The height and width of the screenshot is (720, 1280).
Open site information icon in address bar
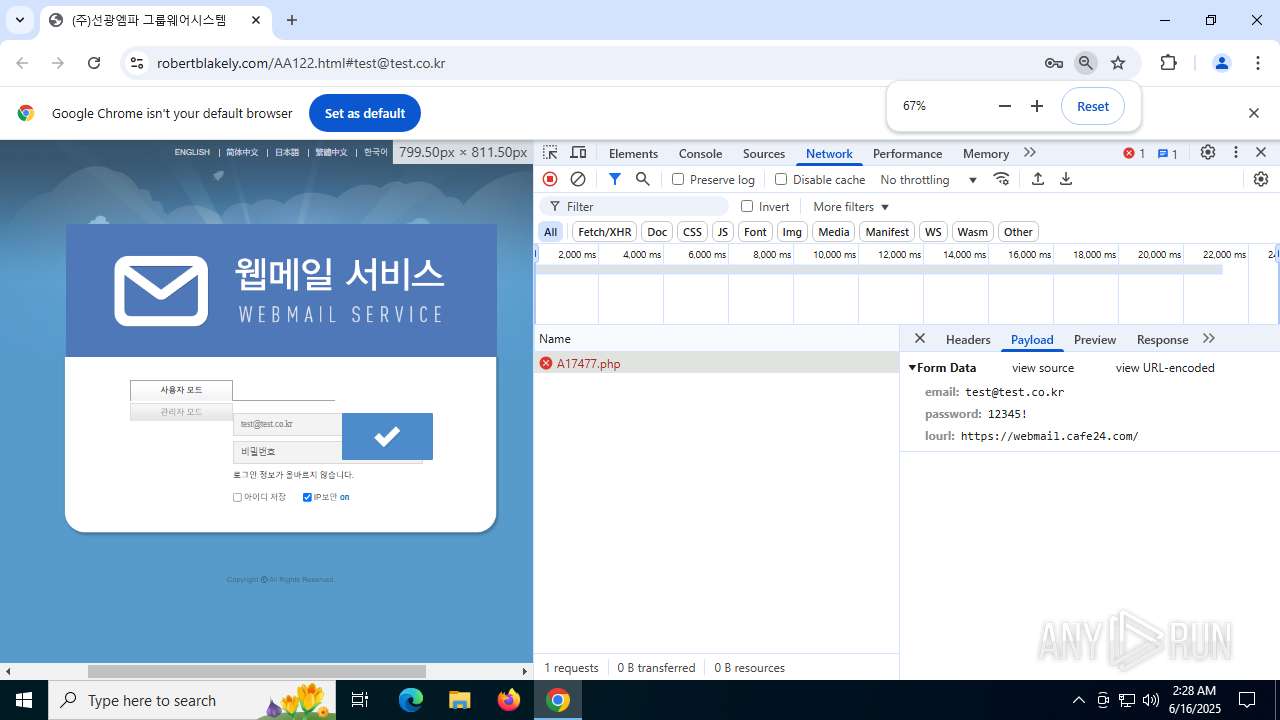(x=137, y=63)
